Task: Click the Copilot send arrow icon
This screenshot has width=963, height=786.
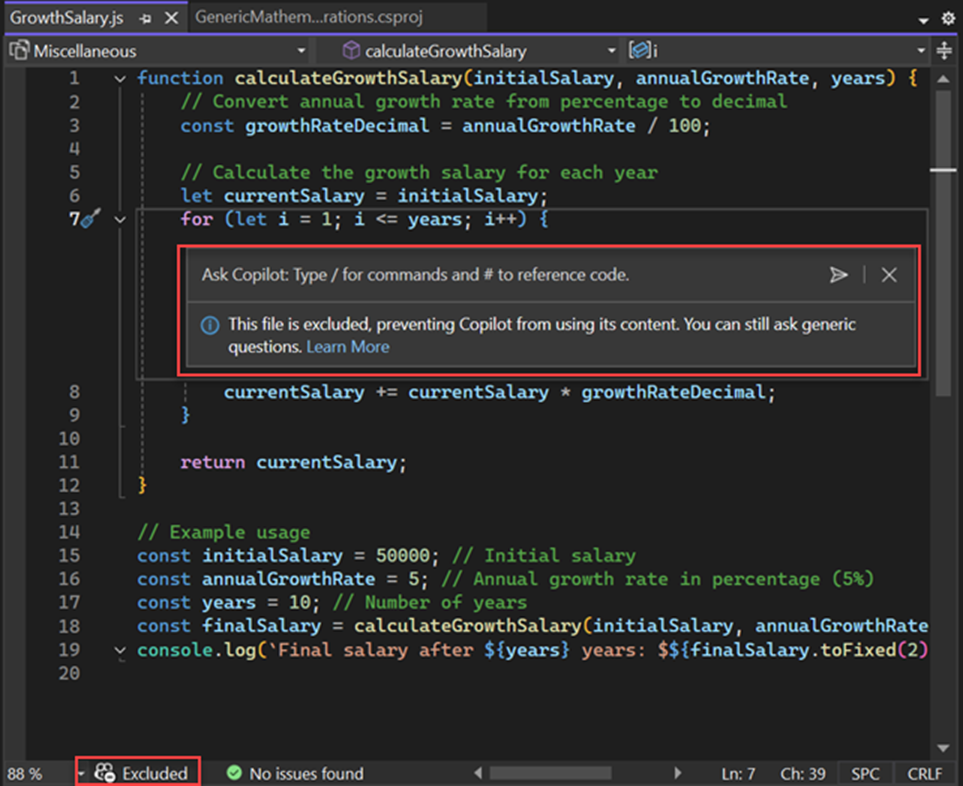Action: [838, 275]
